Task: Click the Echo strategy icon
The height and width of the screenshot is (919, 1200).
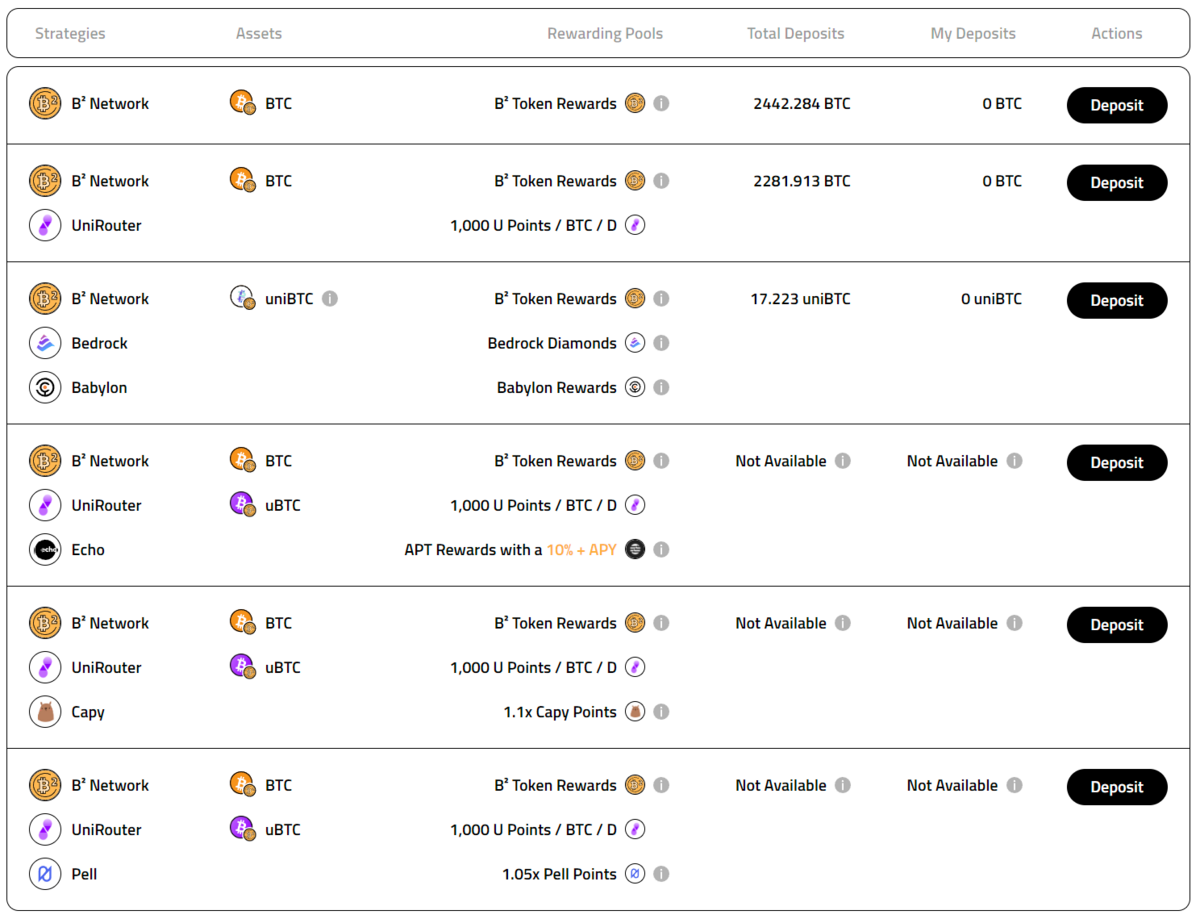Action: tap(45, 549)
